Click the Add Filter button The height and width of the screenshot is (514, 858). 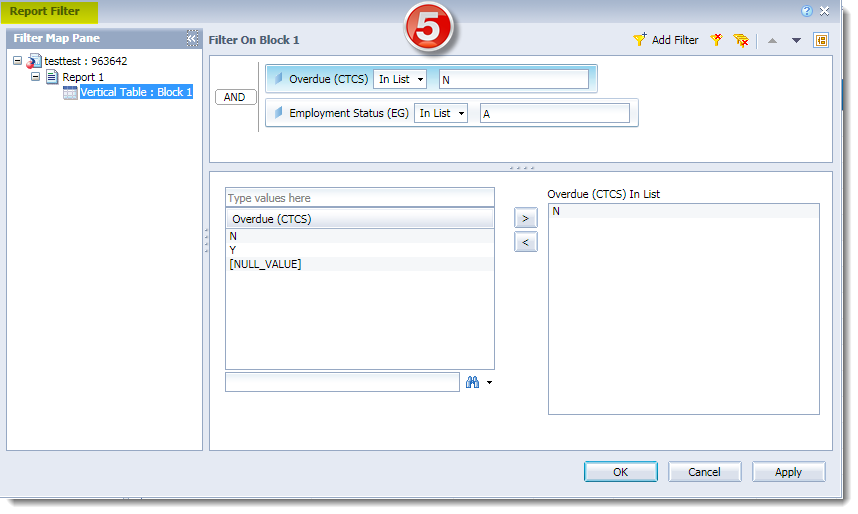(665, 40)
